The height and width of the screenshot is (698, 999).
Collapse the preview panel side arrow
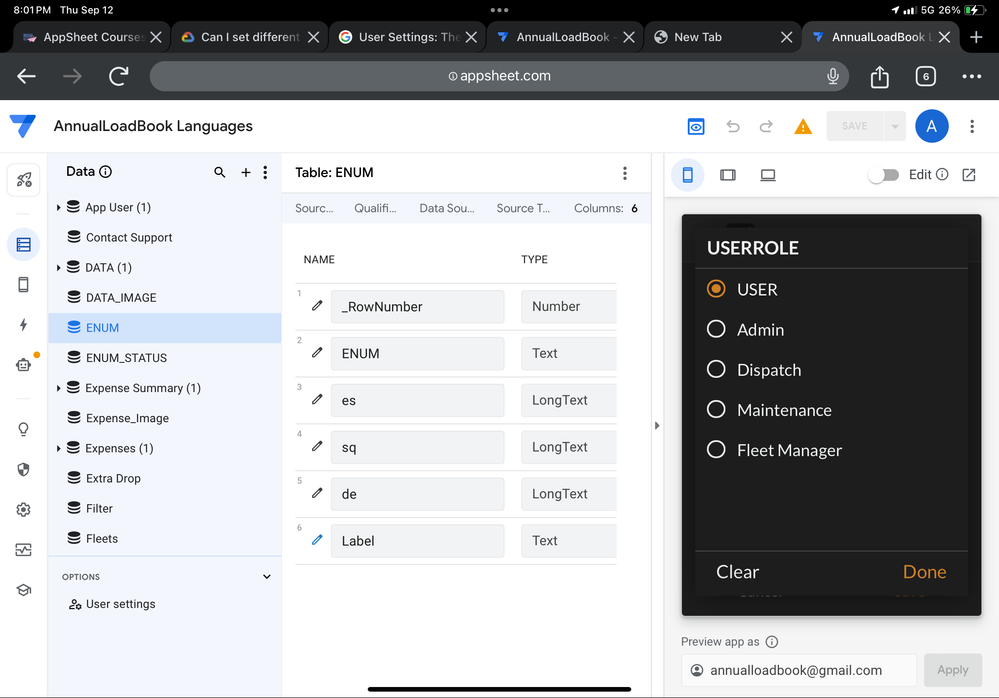click(657, 425)
